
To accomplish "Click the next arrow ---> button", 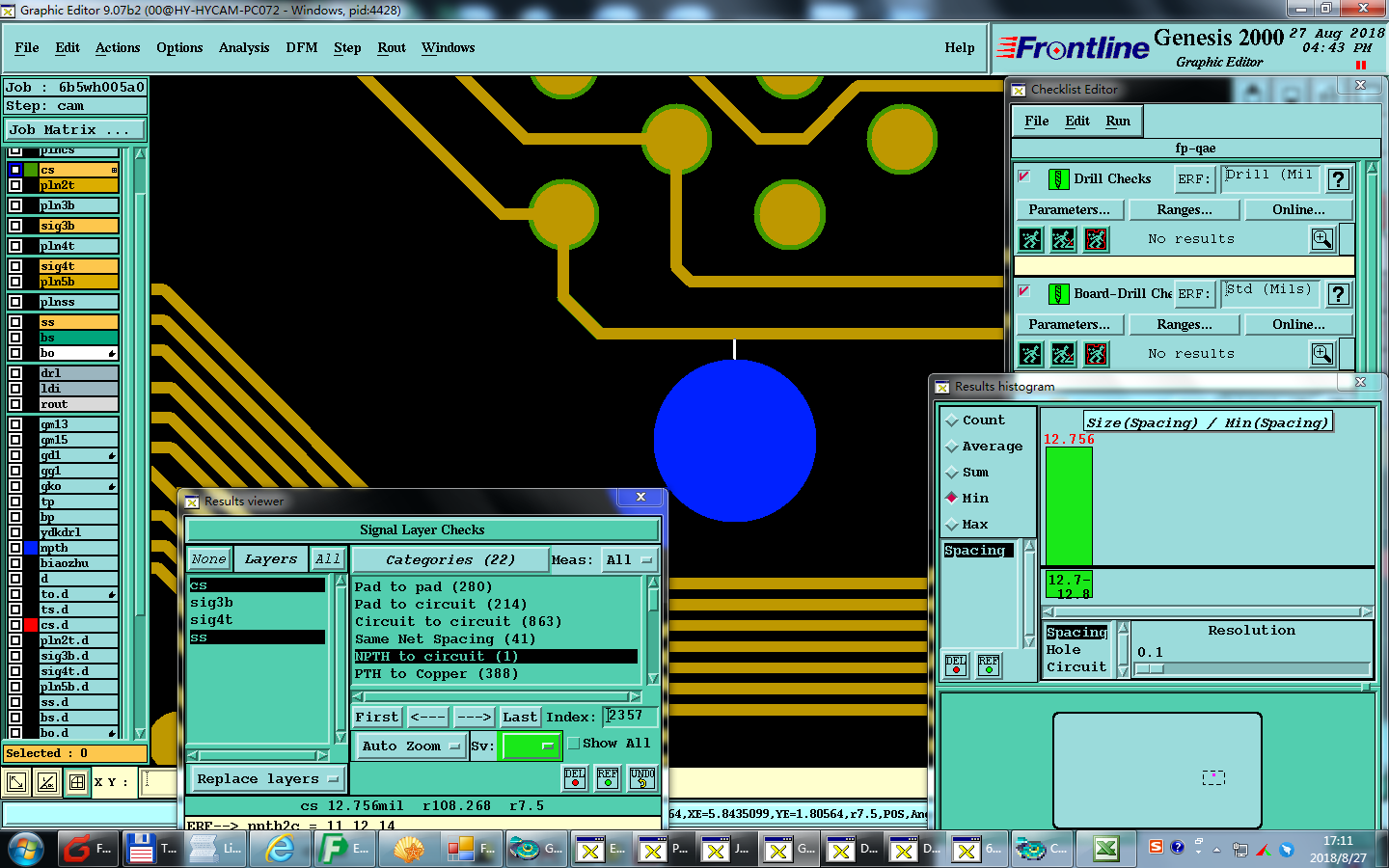I will 474,717.
